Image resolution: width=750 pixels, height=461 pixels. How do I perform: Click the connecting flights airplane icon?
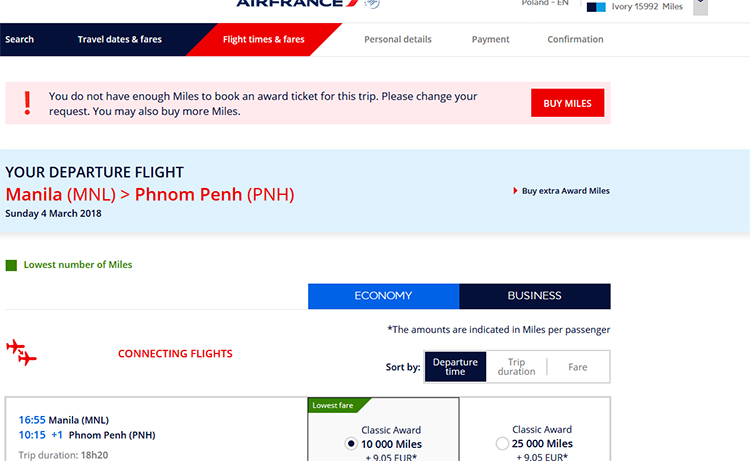[x=21, y=352]
